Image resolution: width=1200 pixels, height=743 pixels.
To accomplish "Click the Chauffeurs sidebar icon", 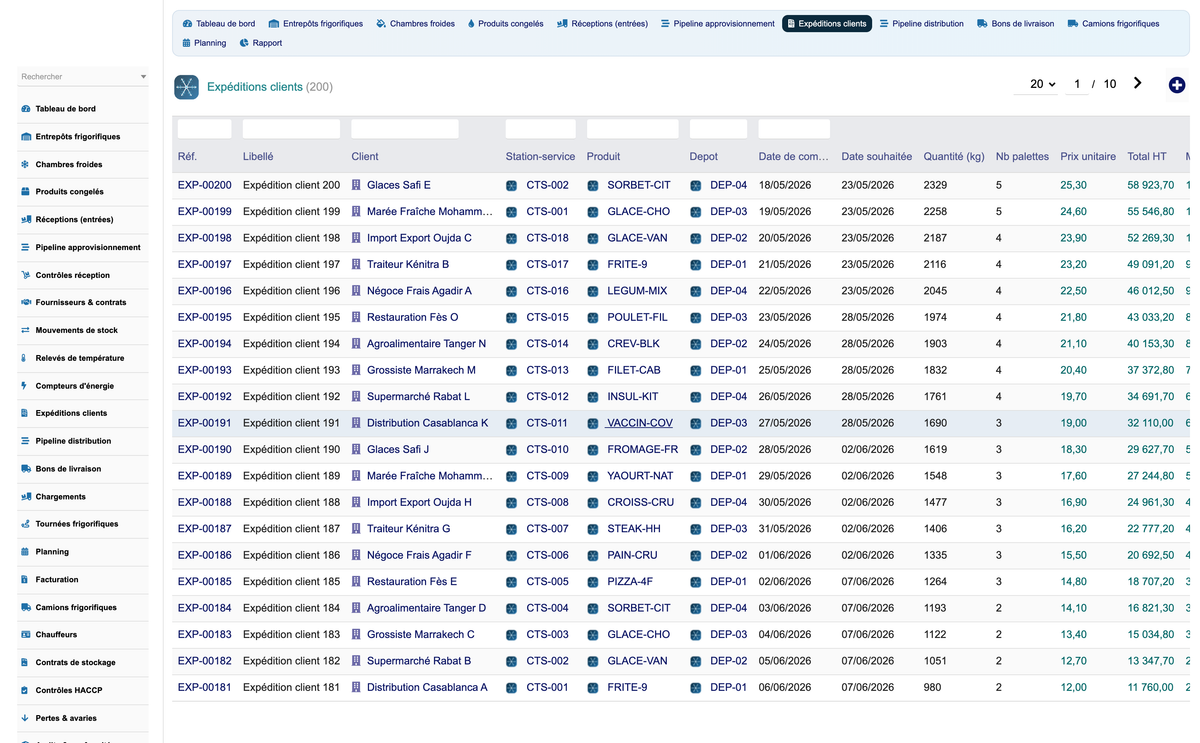I will 25,635.
